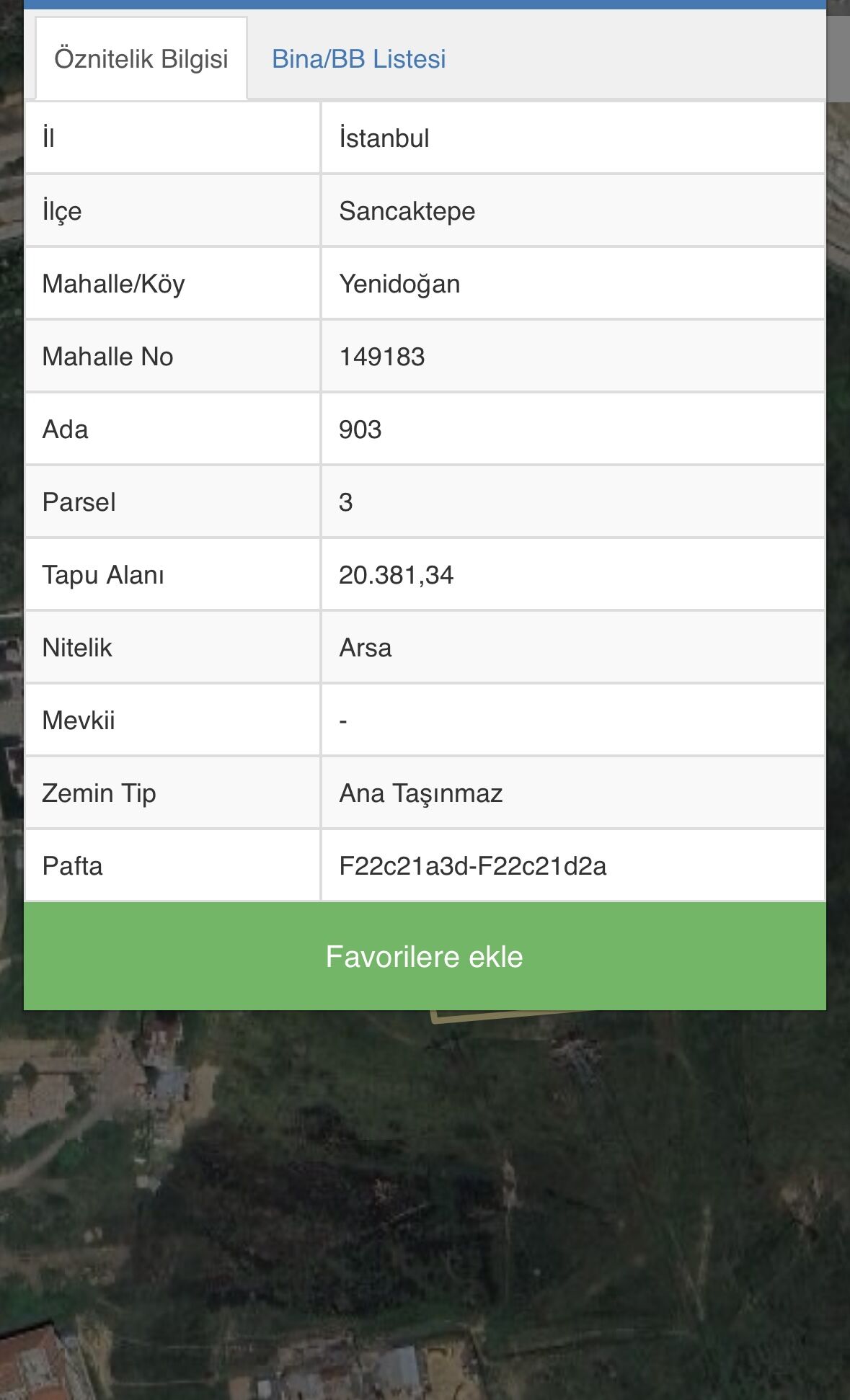This screenshot has width=850, height=1400.
Task: Click the Mevkii dash value cell
Action: [572, 721]
